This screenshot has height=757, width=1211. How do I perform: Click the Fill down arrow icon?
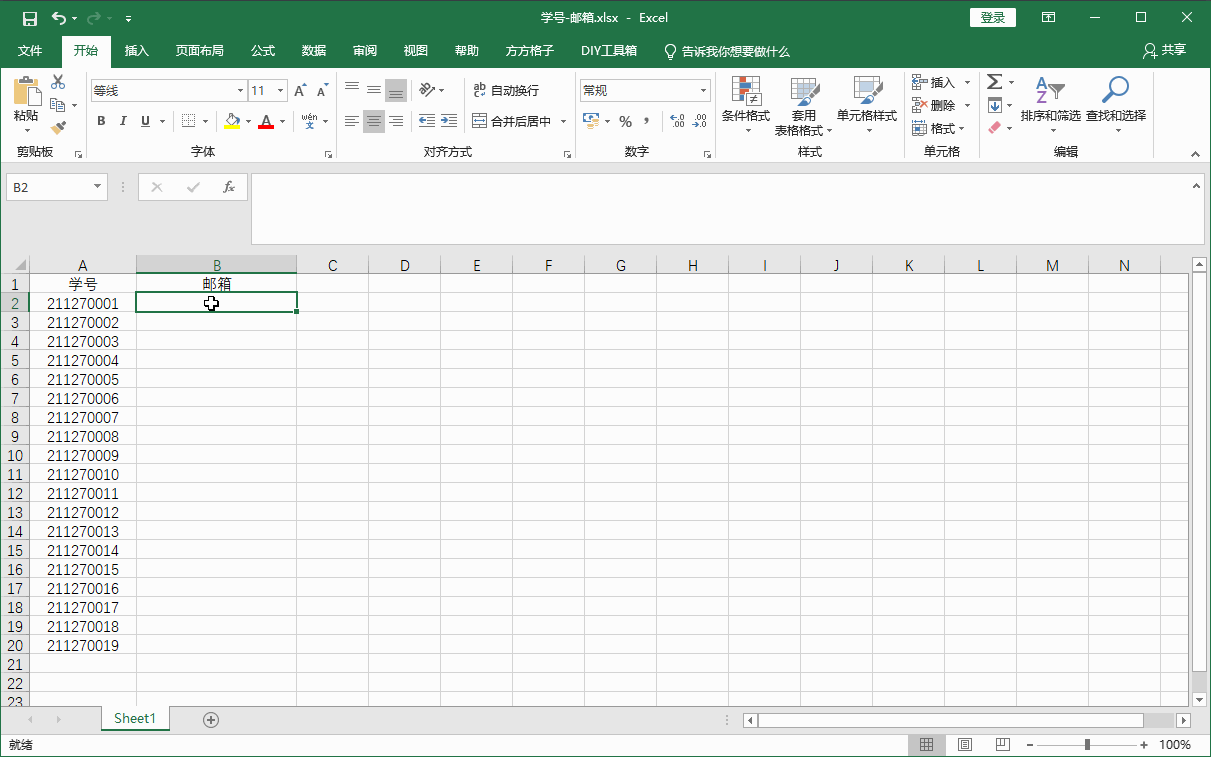pyautogui.click(x=995, y=105)
